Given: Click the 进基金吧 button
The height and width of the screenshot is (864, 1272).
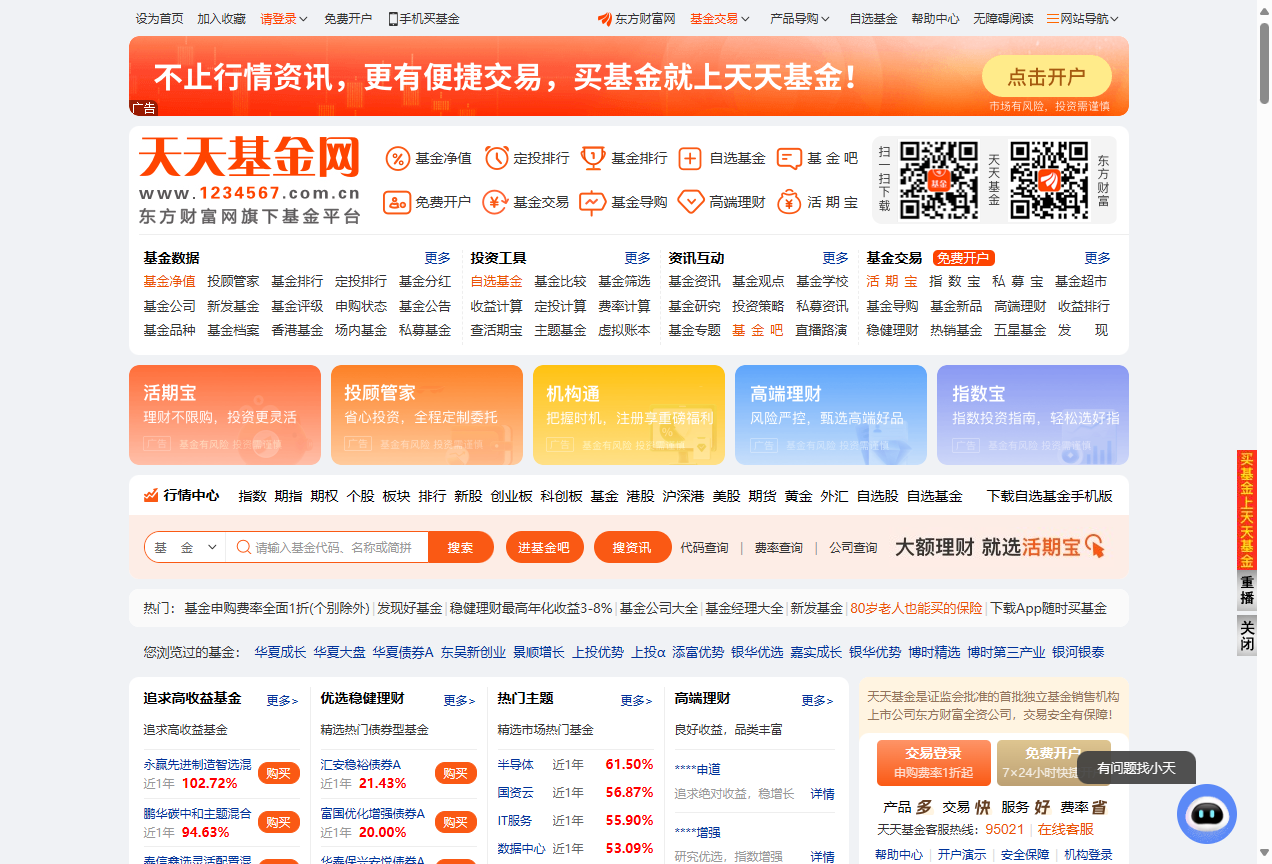Looking at the screenshot, I should 544,547.
